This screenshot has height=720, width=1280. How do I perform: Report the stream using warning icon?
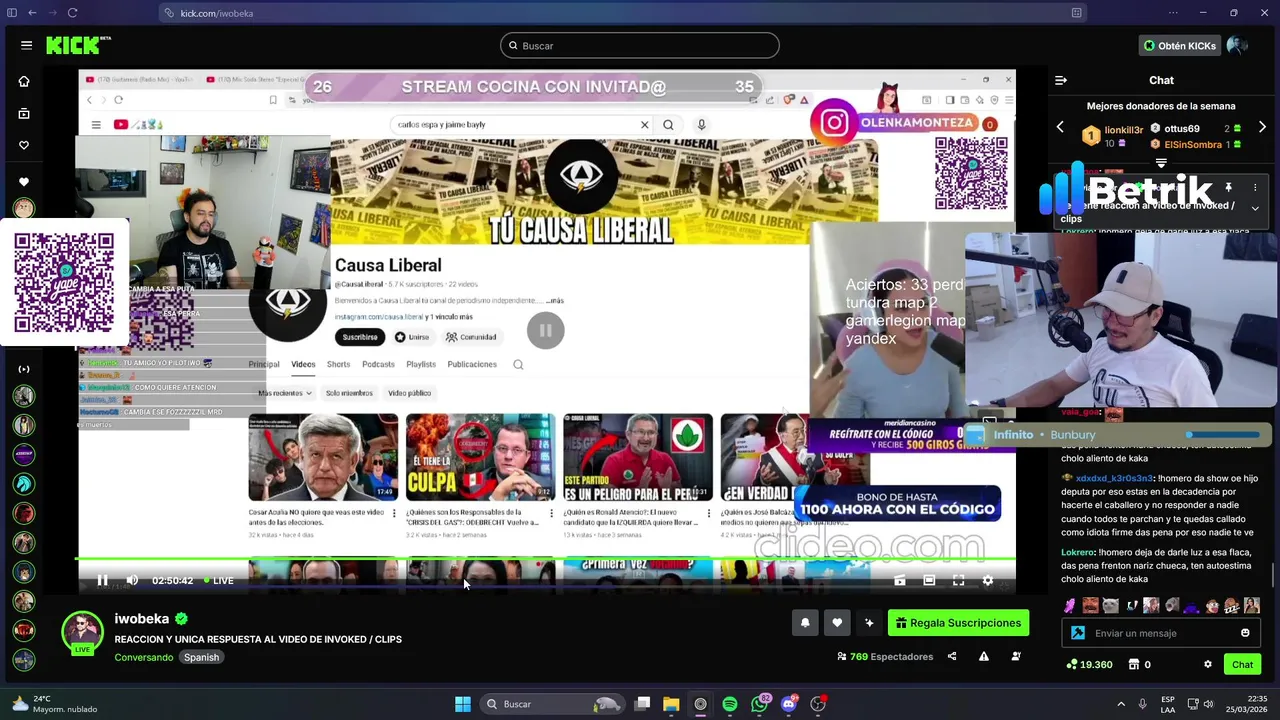984,656
